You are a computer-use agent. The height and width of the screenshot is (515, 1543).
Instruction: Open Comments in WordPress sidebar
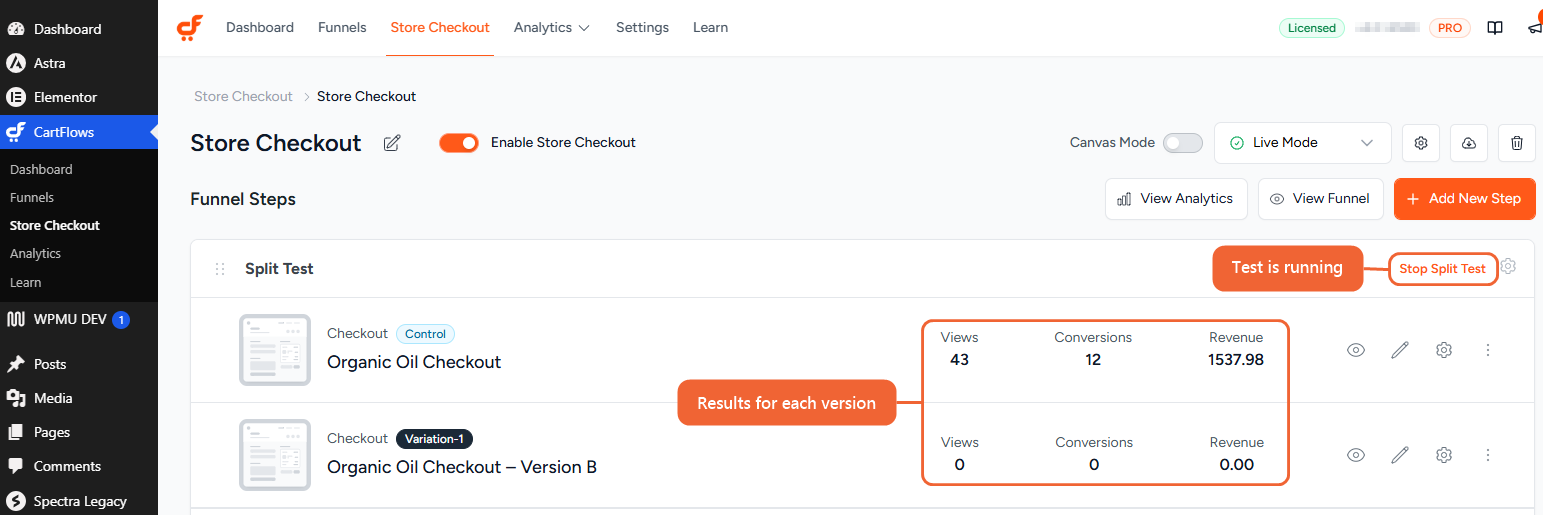tap(79, 466)
